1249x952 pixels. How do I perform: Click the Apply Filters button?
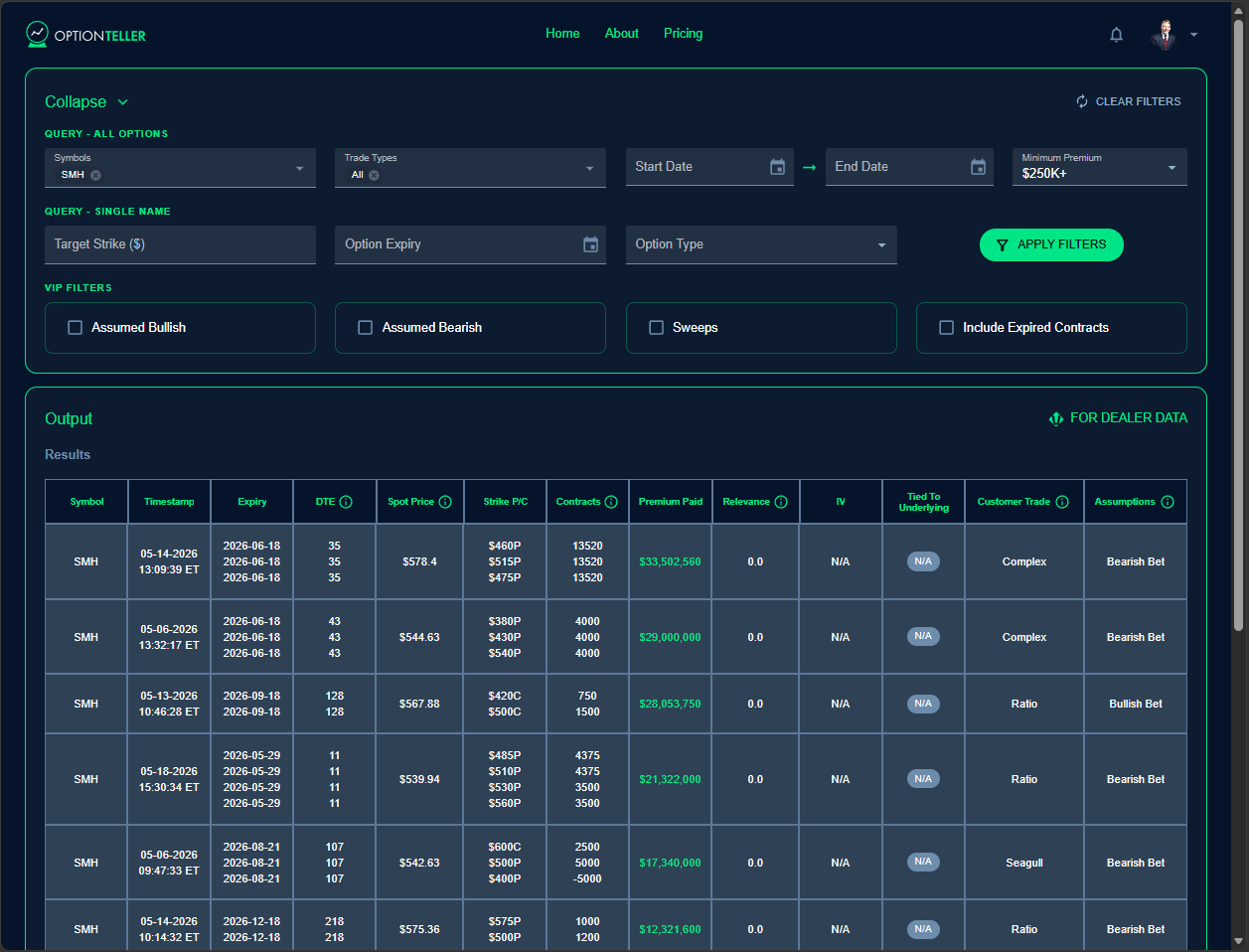pos(1051,244)
